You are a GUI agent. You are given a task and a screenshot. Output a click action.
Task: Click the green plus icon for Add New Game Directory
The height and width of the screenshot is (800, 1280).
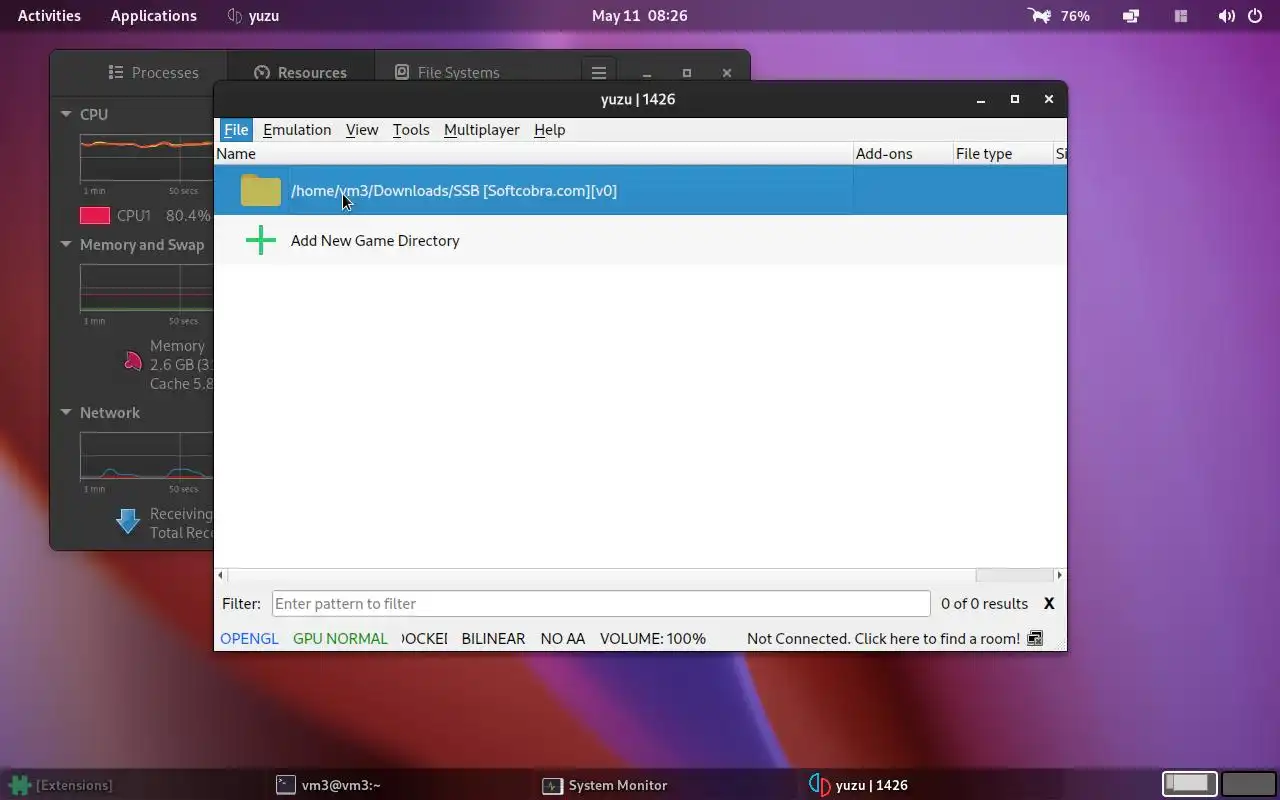pyautogui.click(x=260, y=240)
